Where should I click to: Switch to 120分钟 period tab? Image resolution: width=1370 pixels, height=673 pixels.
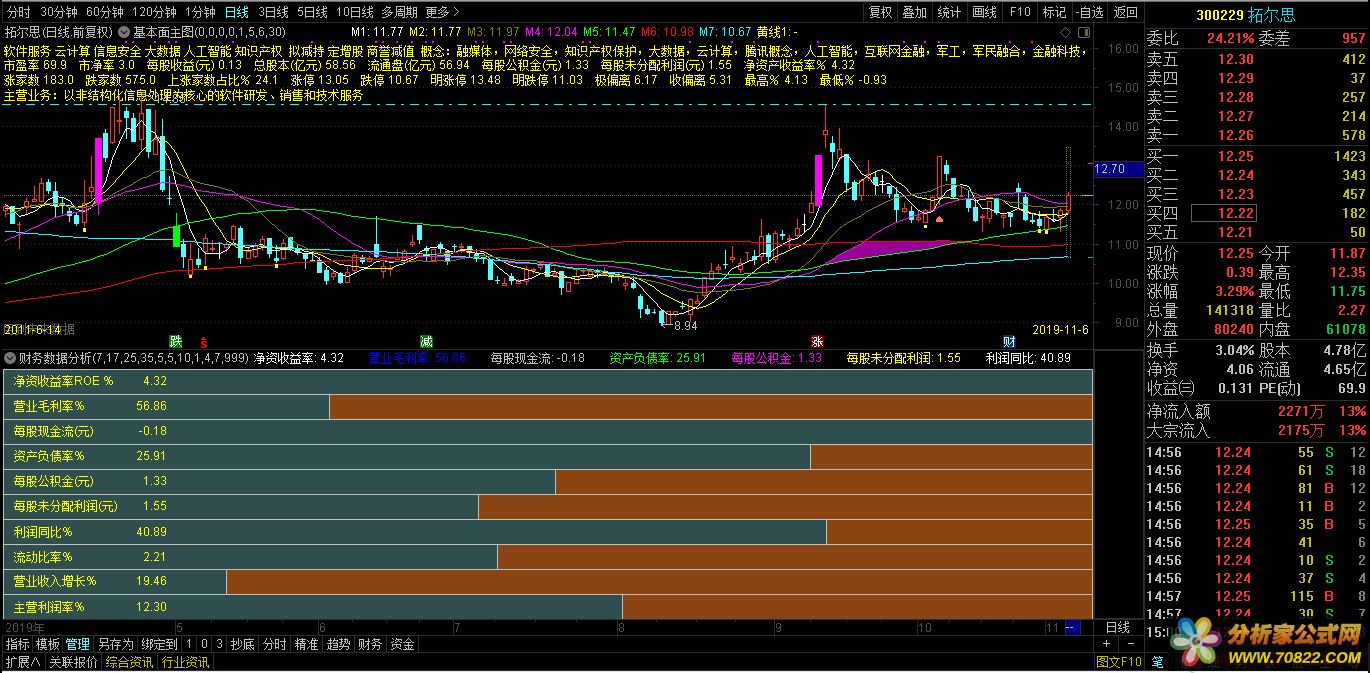point(154,12)
